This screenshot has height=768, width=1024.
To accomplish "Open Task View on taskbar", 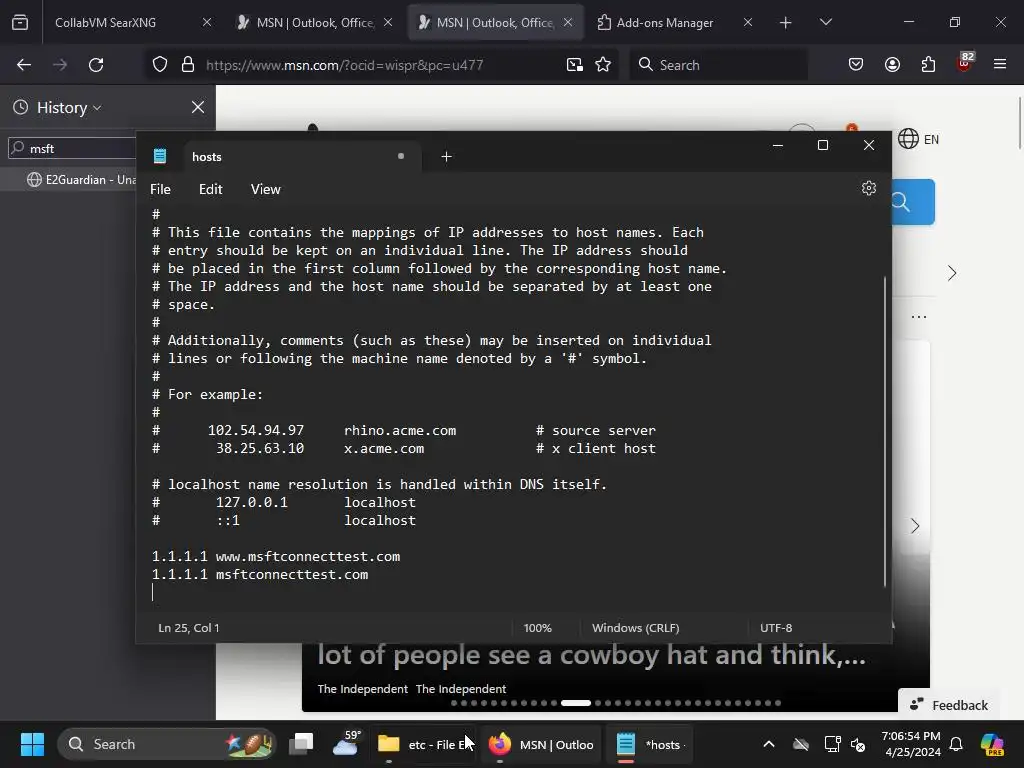I will point(302,744).
